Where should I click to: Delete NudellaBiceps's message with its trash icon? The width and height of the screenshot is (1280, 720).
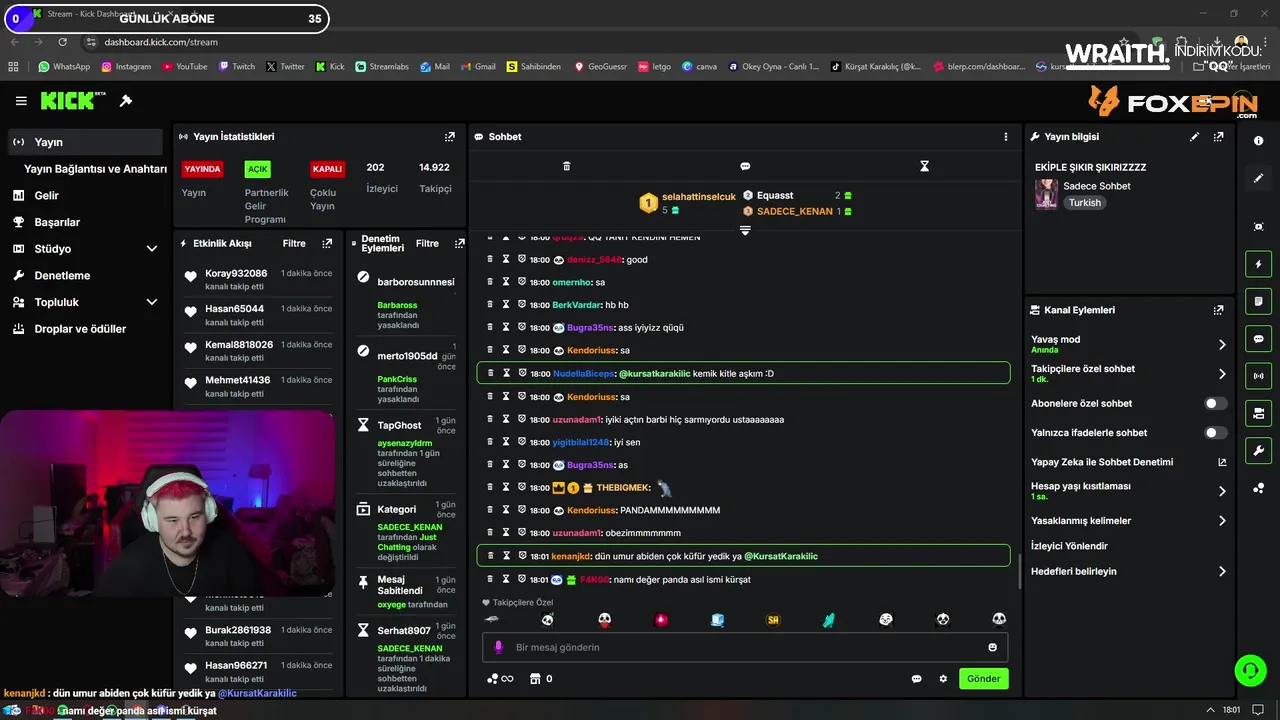coord(490,373)
